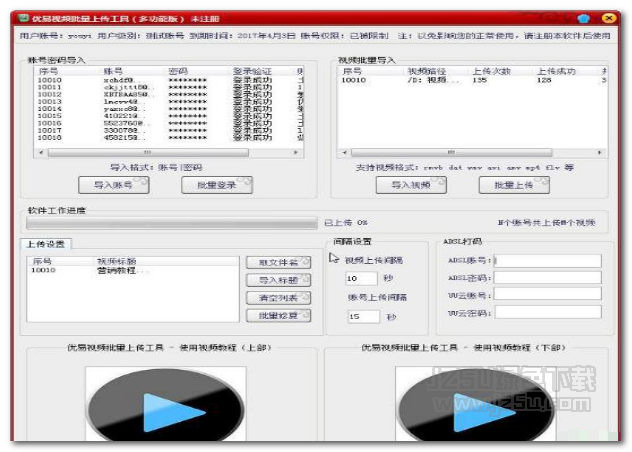Select account row 10018

[x=169, y=138]
